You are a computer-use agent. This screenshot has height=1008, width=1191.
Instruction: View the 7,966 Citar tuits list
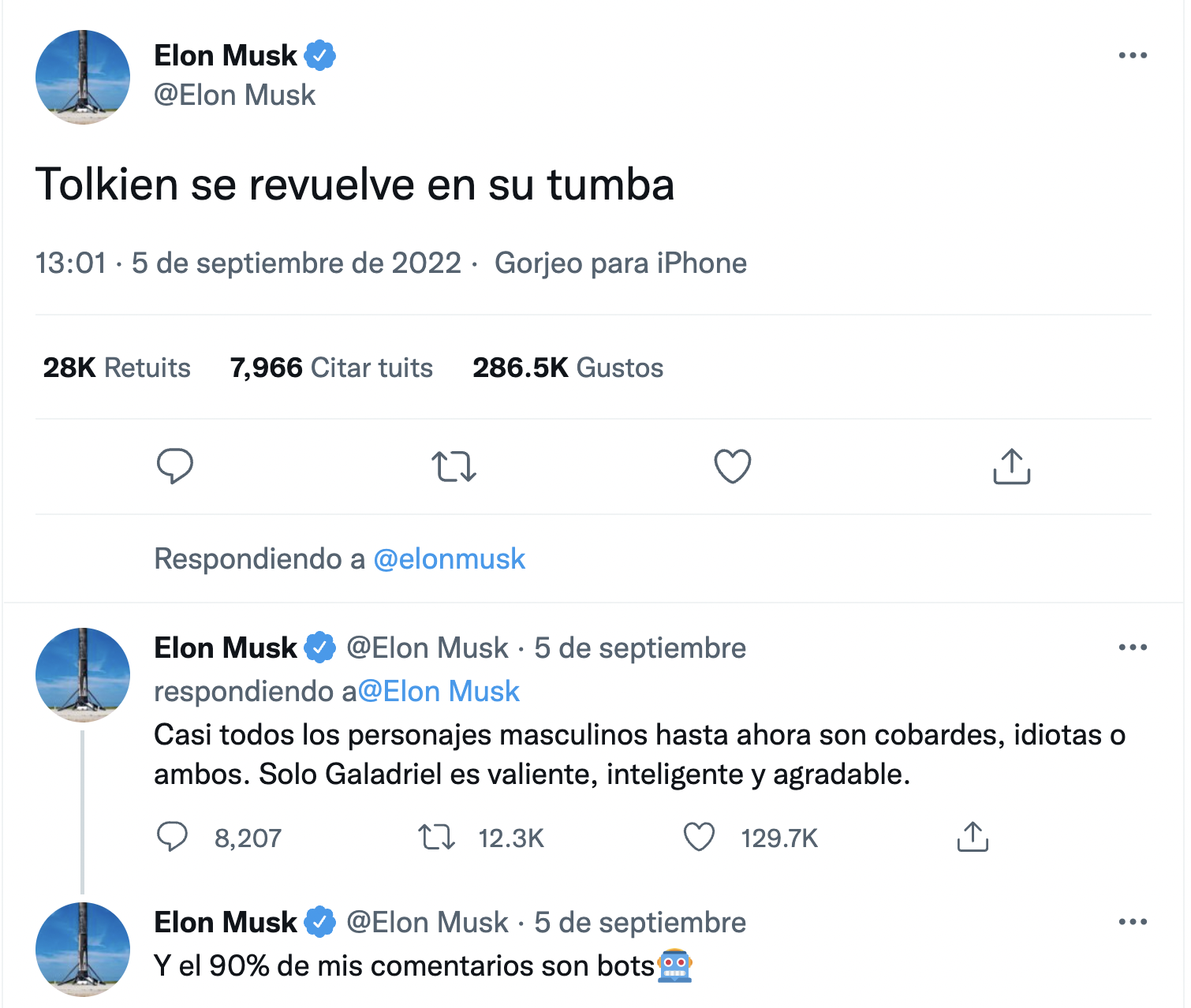(331, 368)
